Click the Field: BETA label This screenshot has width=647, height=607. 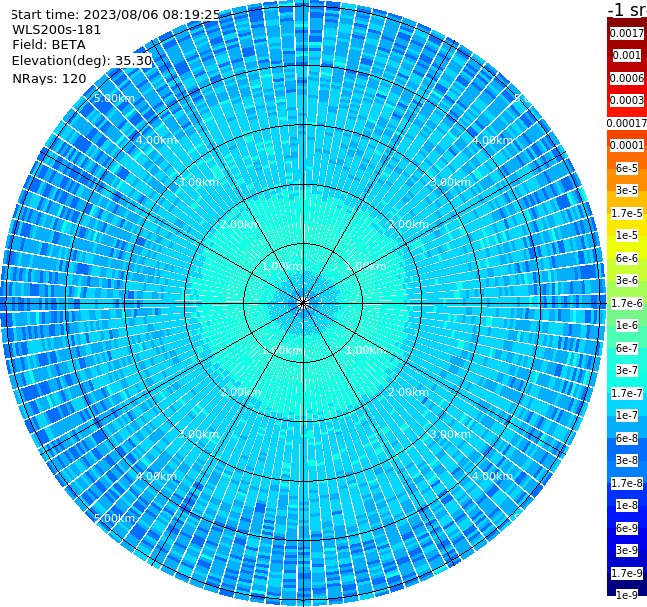(x=49, y=45)
